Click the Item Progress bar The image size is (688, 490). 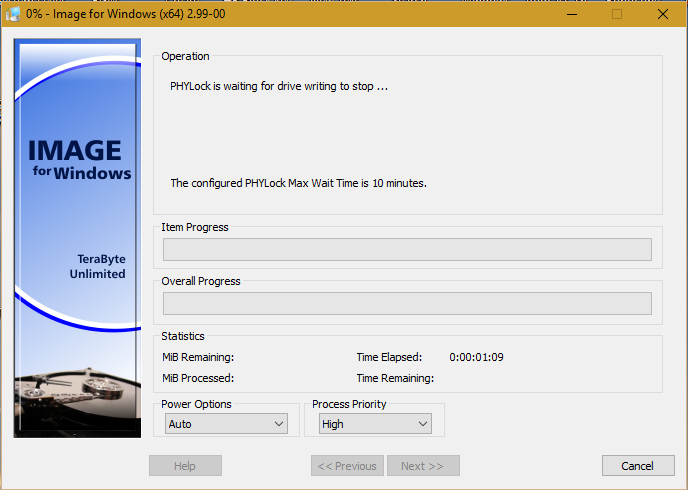407,249
